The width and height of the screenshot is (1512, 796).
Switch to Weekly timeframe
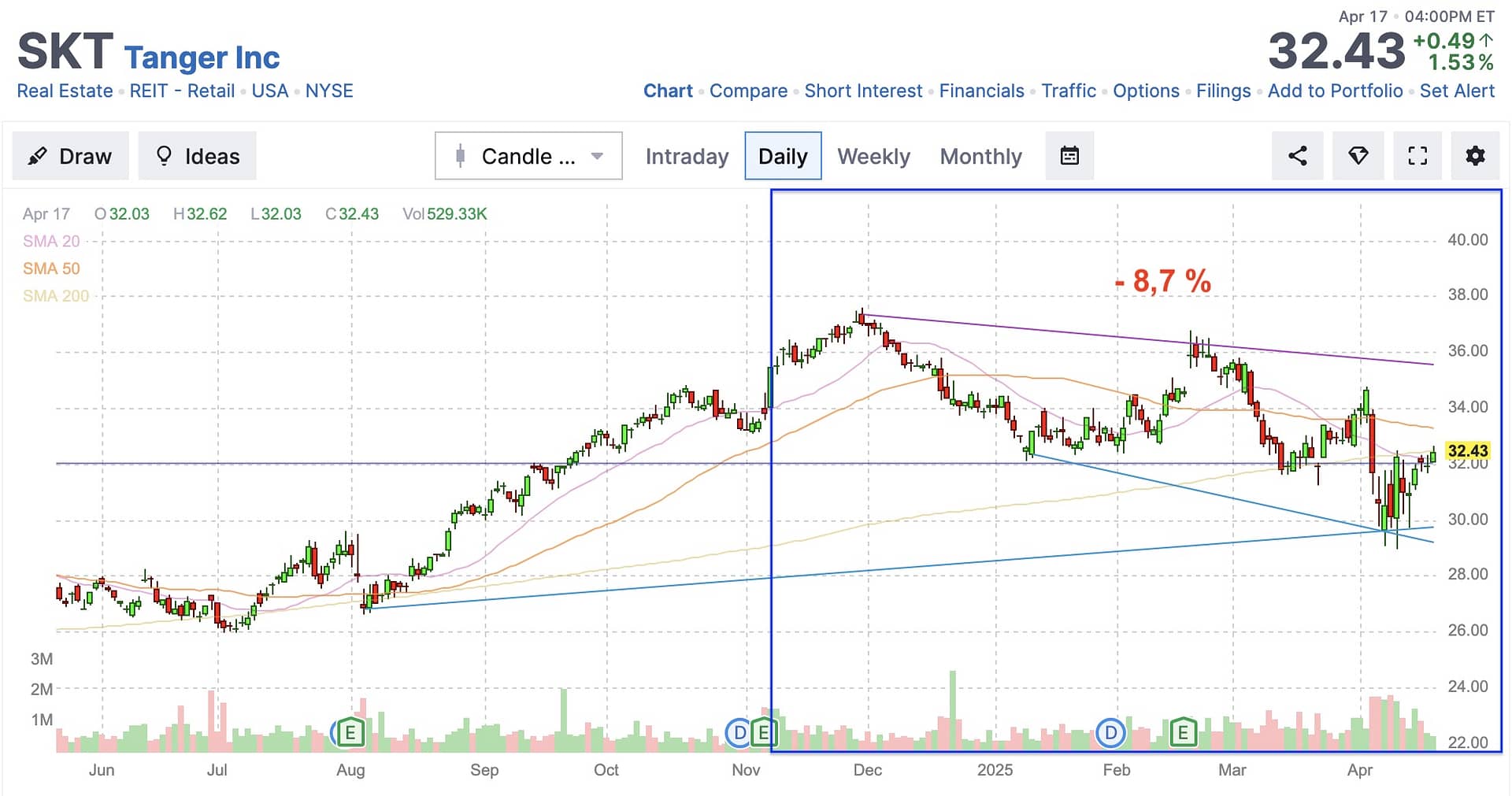tap(873, 156)
